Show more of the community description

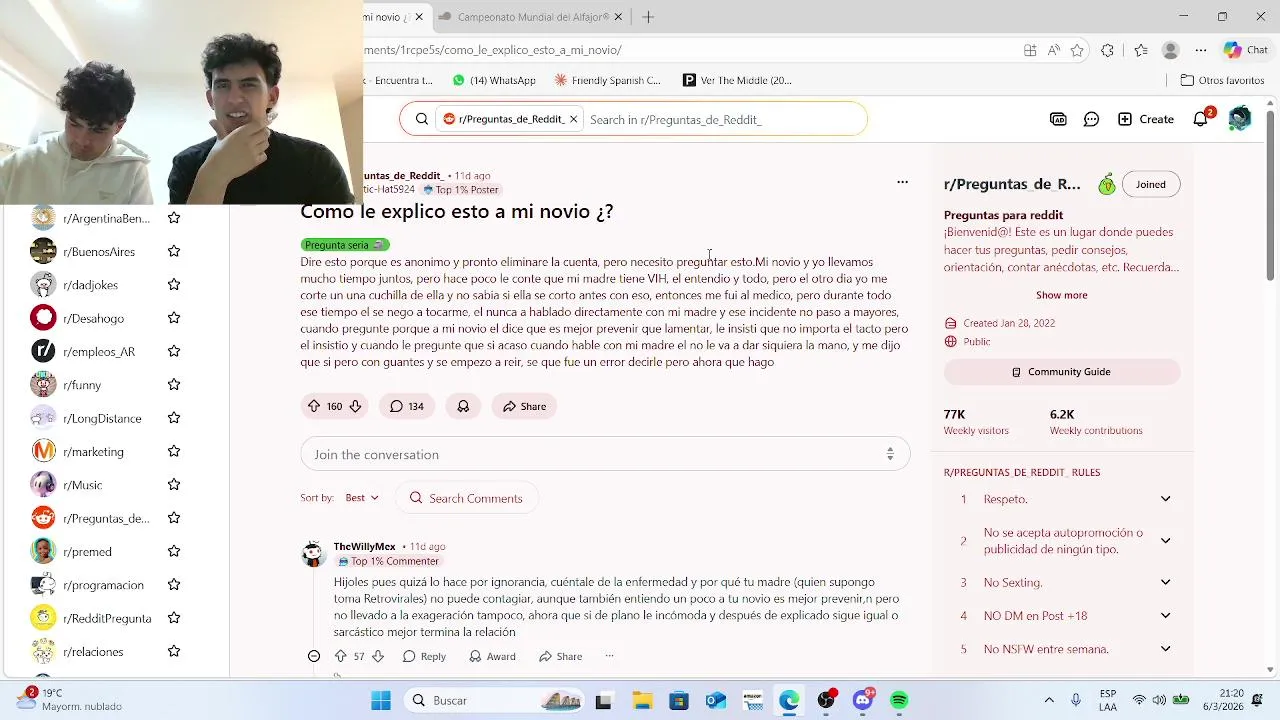[x=1061, y=295]
